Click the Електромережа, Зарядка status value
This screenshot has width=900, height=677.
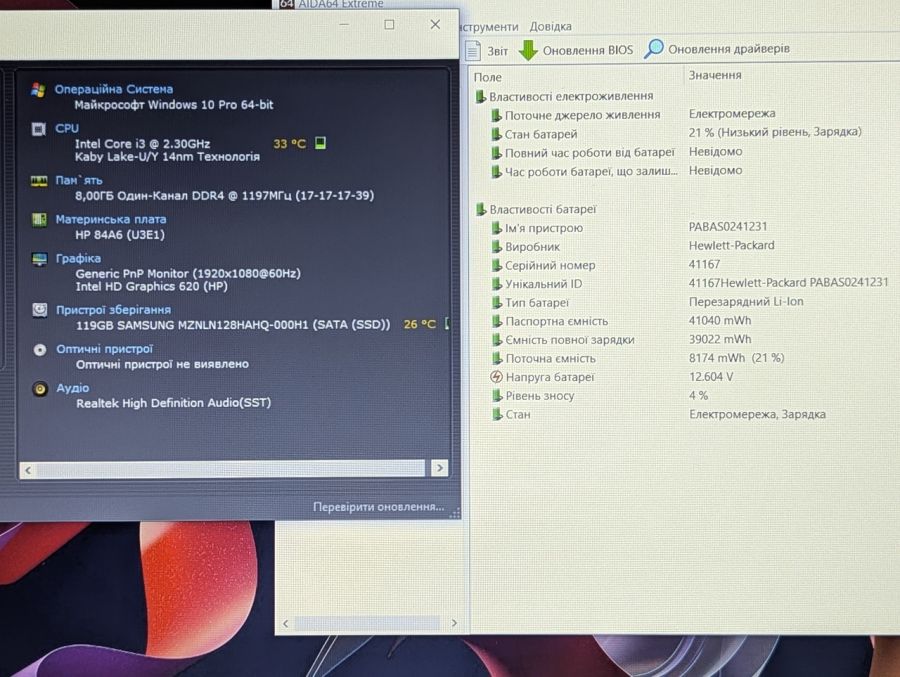click(x=758, y=414)
